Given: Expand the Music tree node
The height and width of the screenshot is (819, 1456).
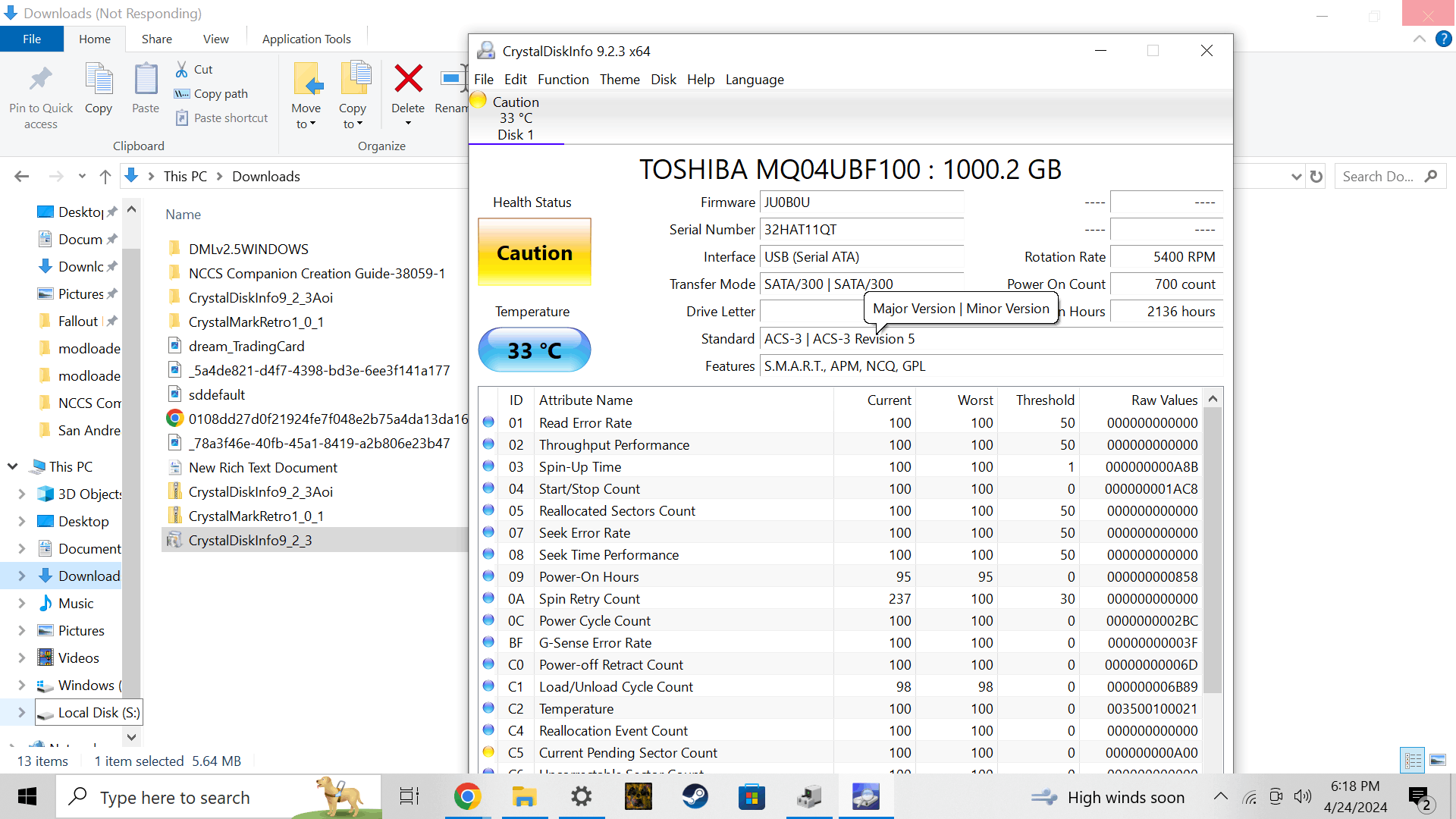Looking at the screenshot, I should coord(21,604).
